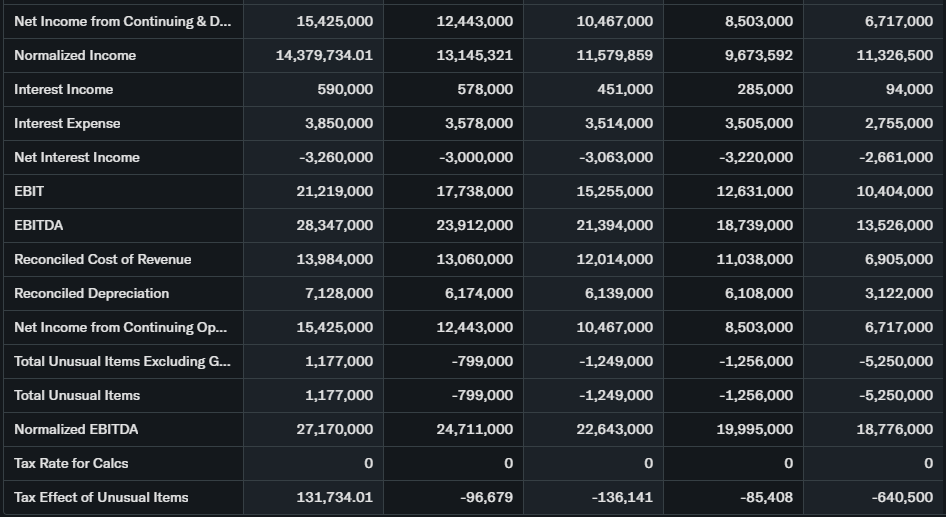Viewport: 946px width, 517px height.
Task: Click the "Interest Expense" row label
Action: 67,123
